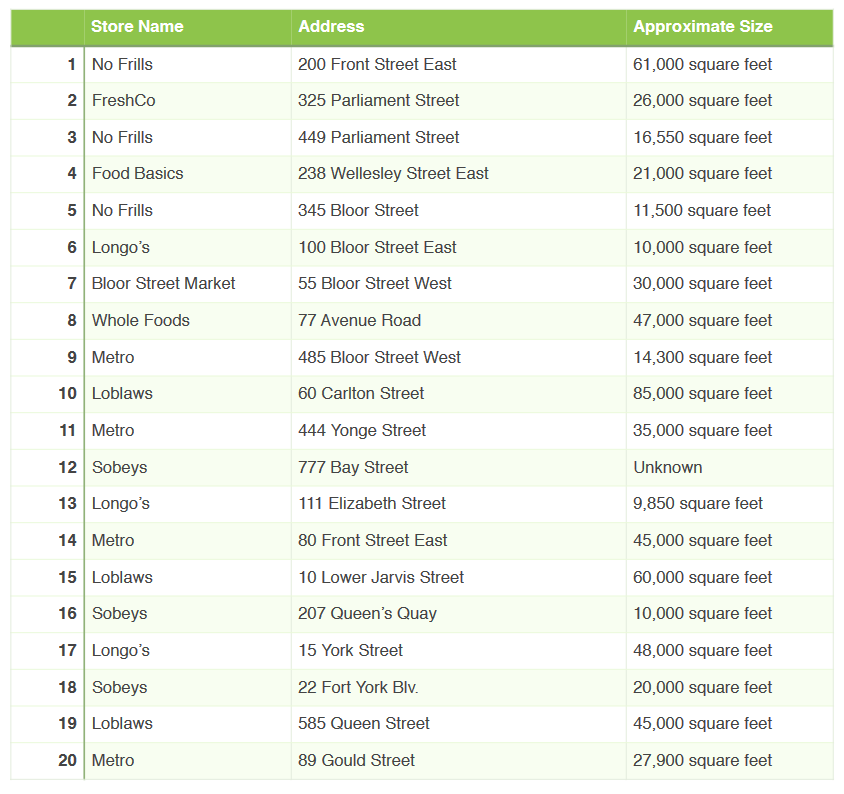Click the 585 Queen Street address

[364, 724]
